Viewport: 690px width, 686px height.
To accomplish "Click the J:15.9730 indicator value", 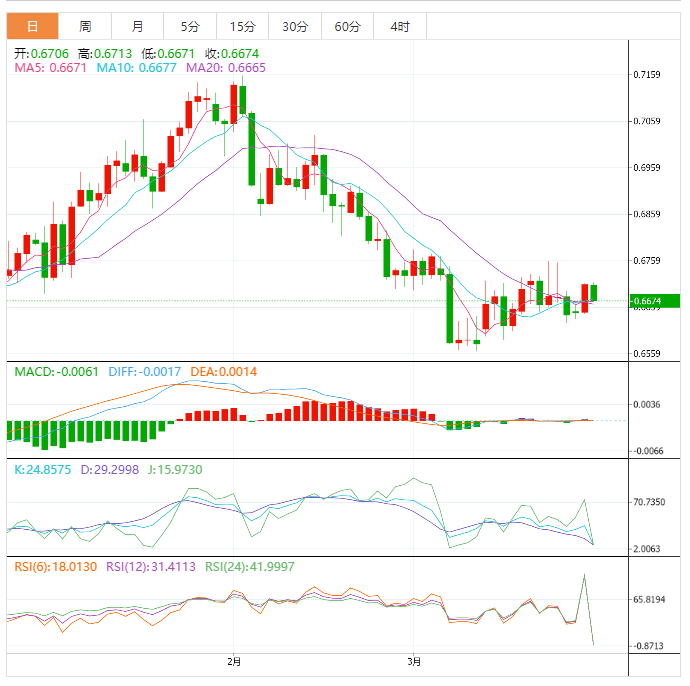I will coord(175,470).
